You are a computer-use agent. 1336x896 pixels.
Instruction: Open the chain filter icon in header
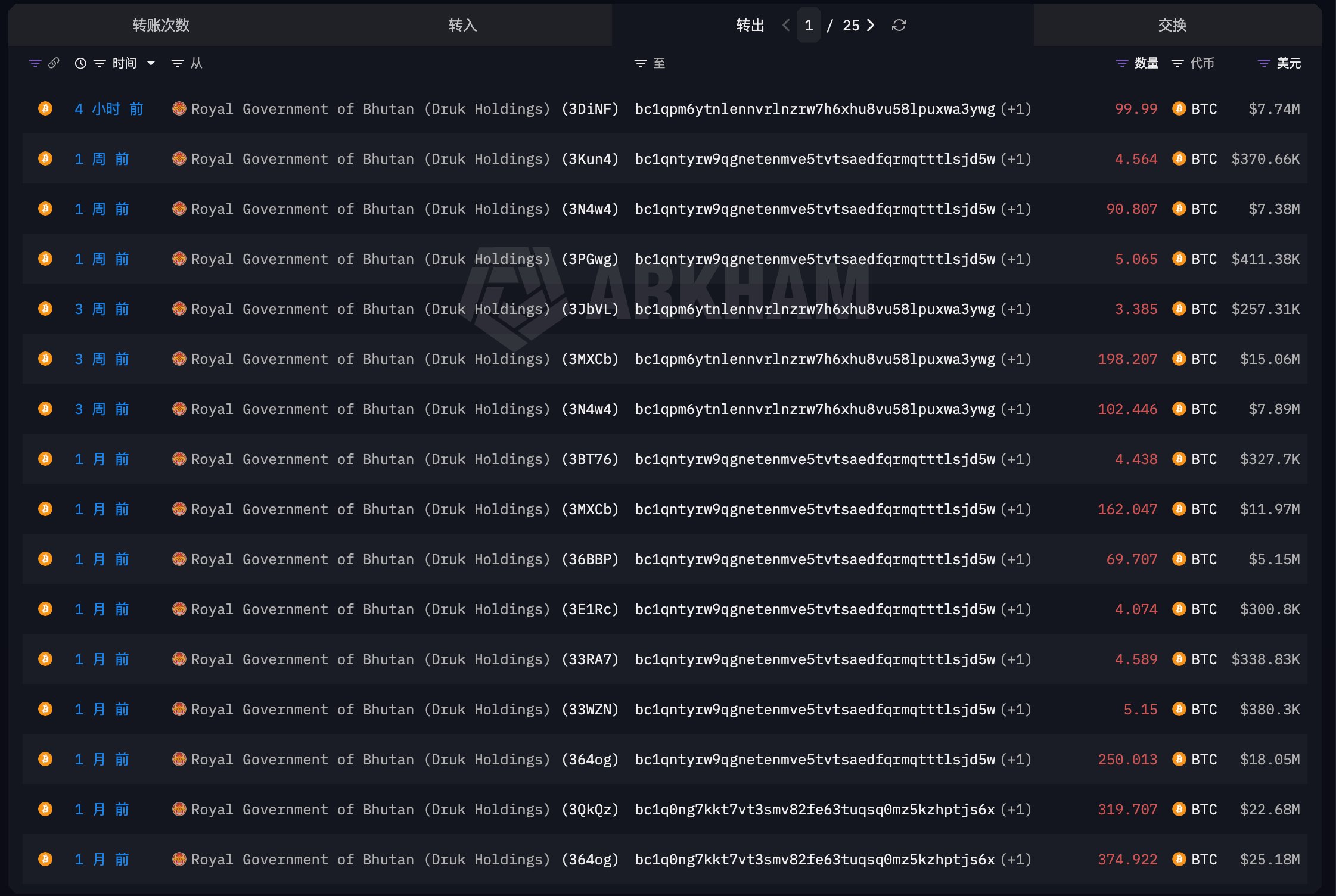(35, 63)
